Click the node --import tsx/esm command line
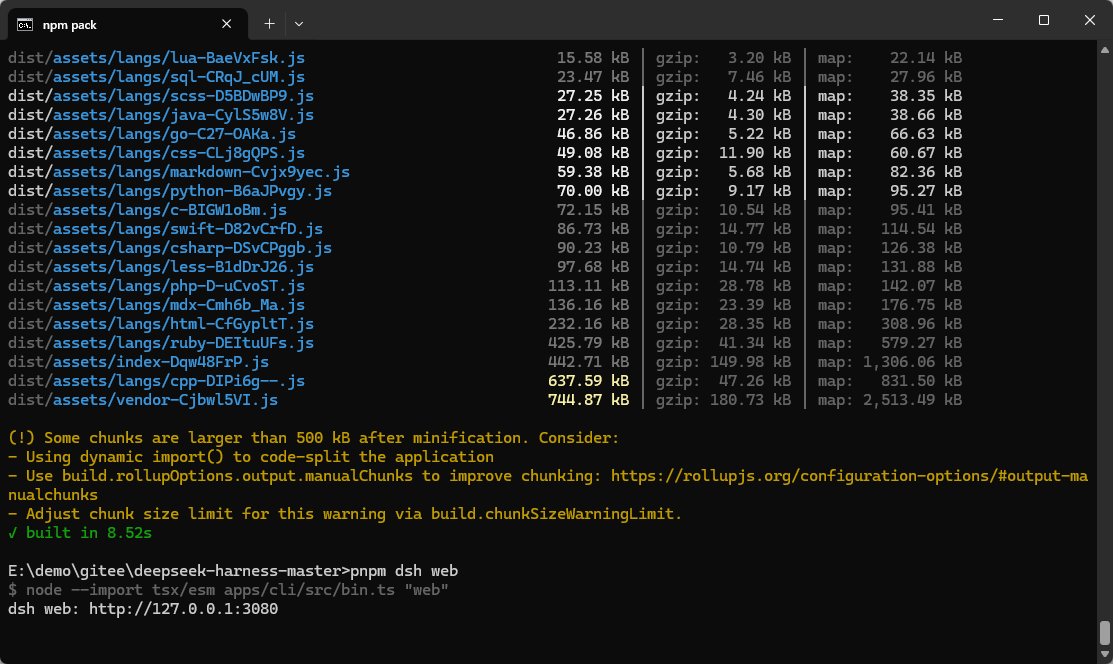 228,590
